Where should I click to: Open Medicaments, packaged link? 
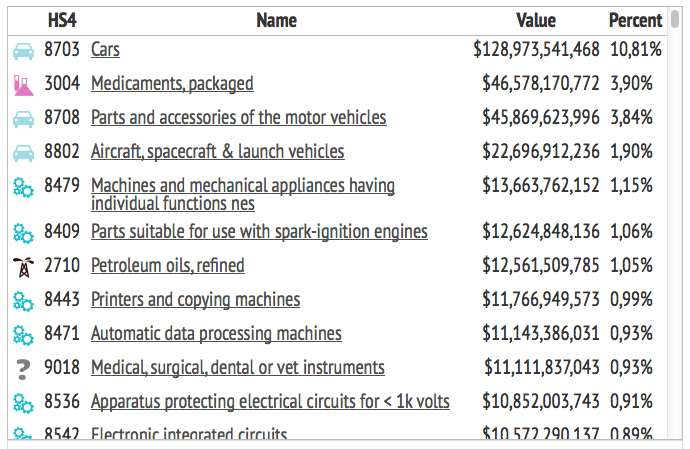[x=172, y=83]
